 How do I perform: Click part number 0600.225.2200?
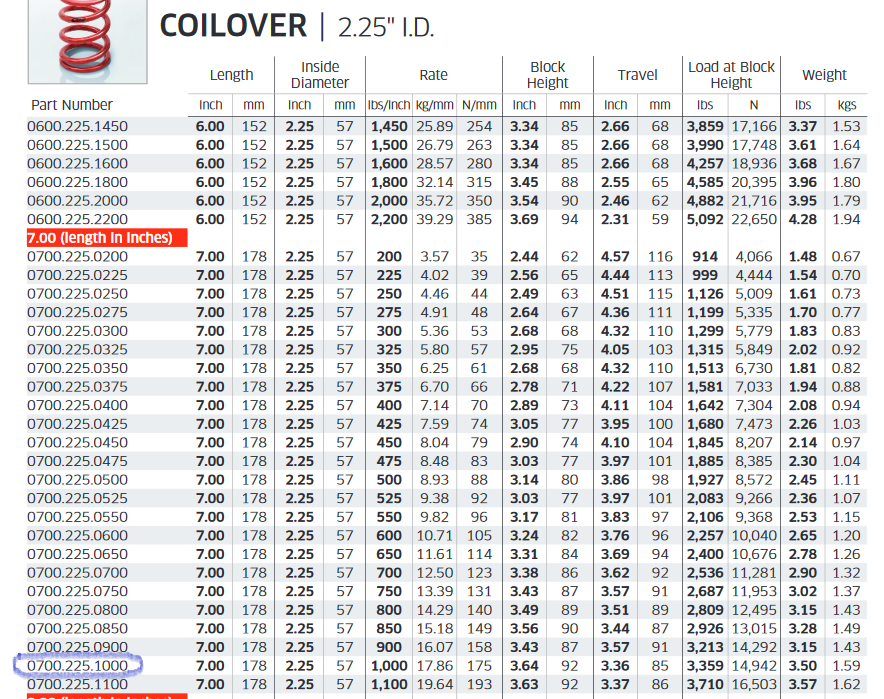pyautogui.click(x=78, y=220)
